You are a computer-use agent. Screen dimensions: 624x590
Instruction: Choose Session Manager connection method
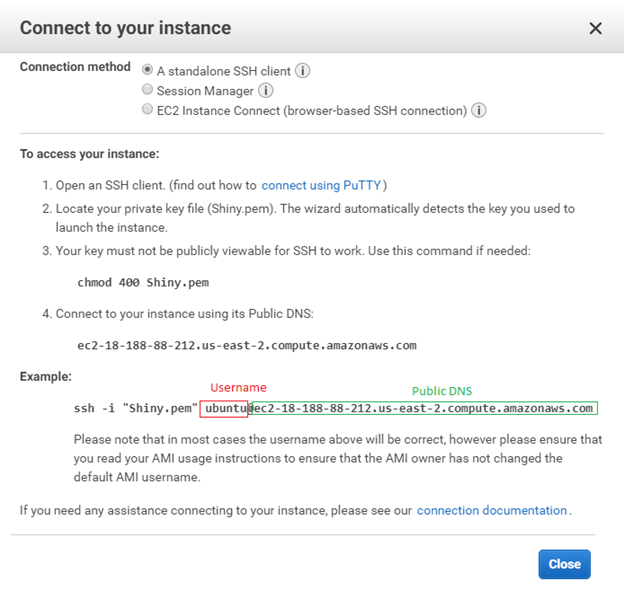pos(147,90)
